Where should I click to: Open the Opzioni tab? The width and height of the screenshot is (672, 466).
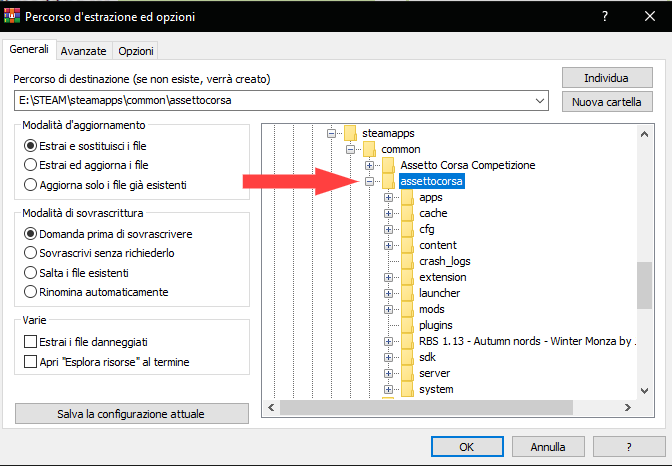[135, 51]
